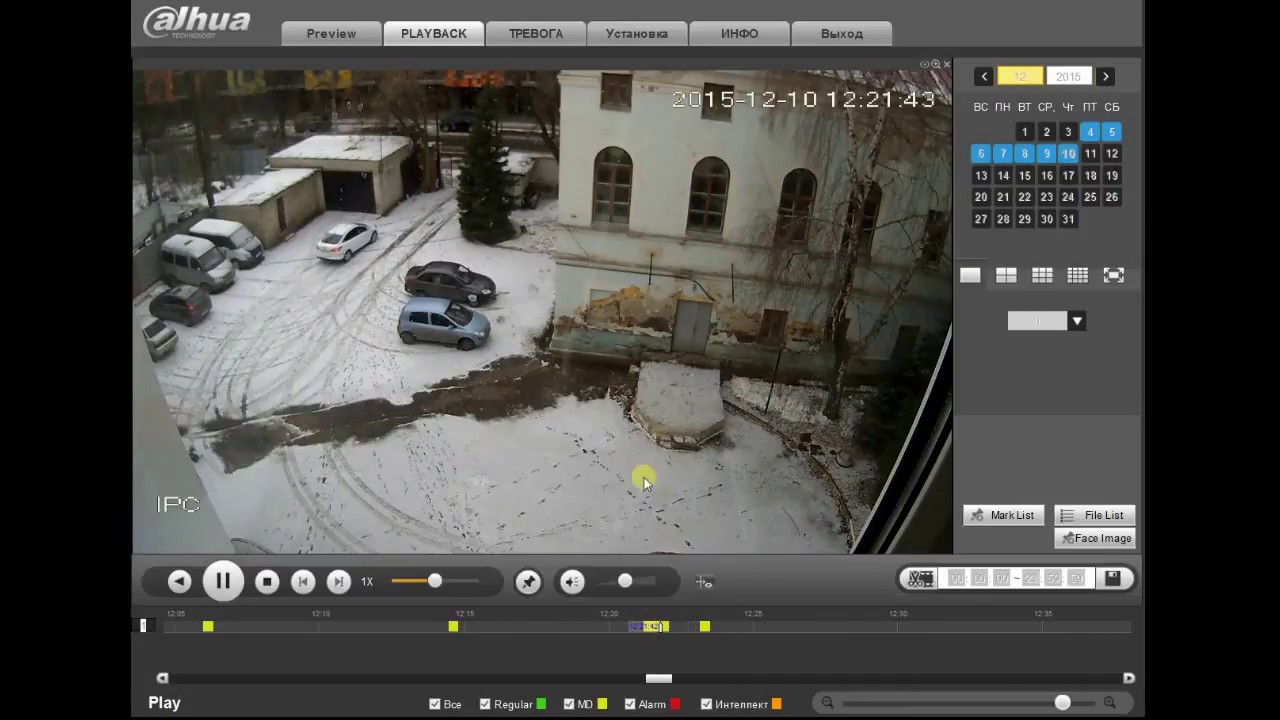Select the single-window layout icon
Image resolution: width=1280 pixels, height=720 pixels.
pyautogui.click(x=970, y=275)
